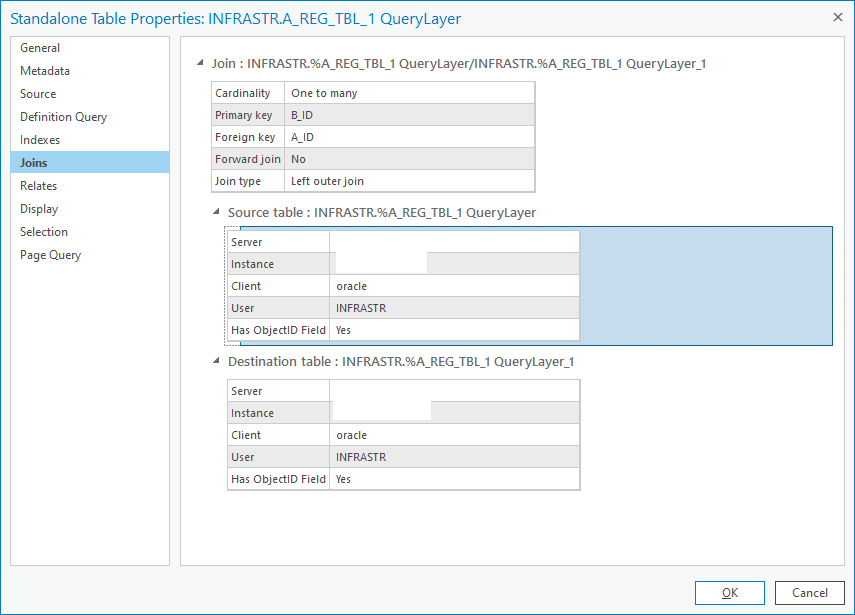Open the General tab
The height and width of the screenshot is (615, 855).
tap(40, 48)
